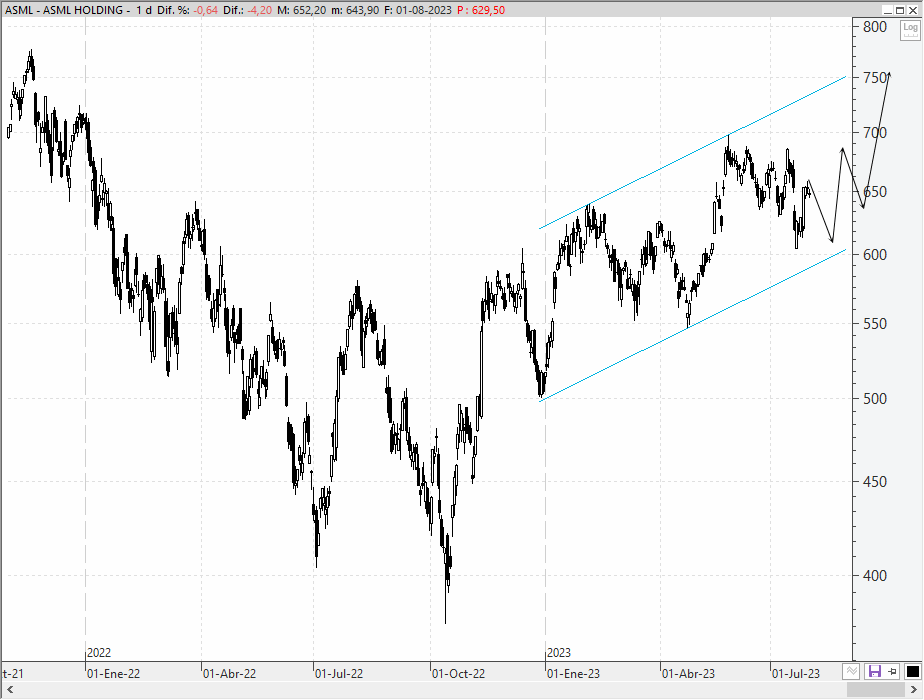Maximize the ASML chart window

[x=900, y=10]
